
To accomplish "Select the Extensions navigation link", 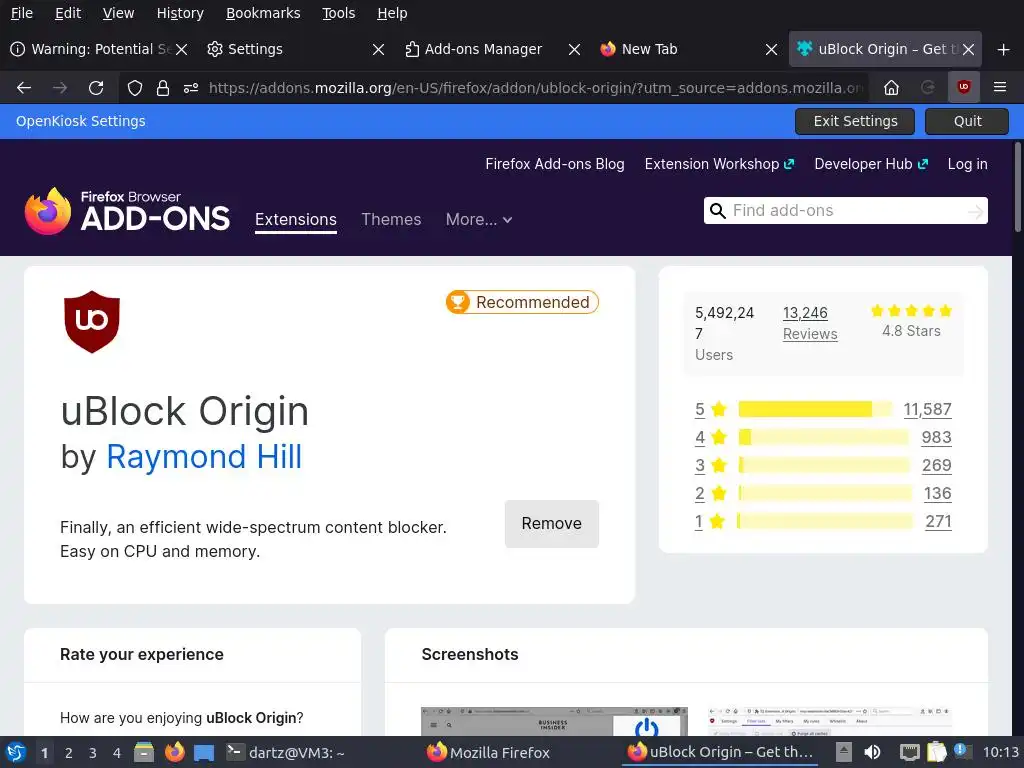I will 296,219.
